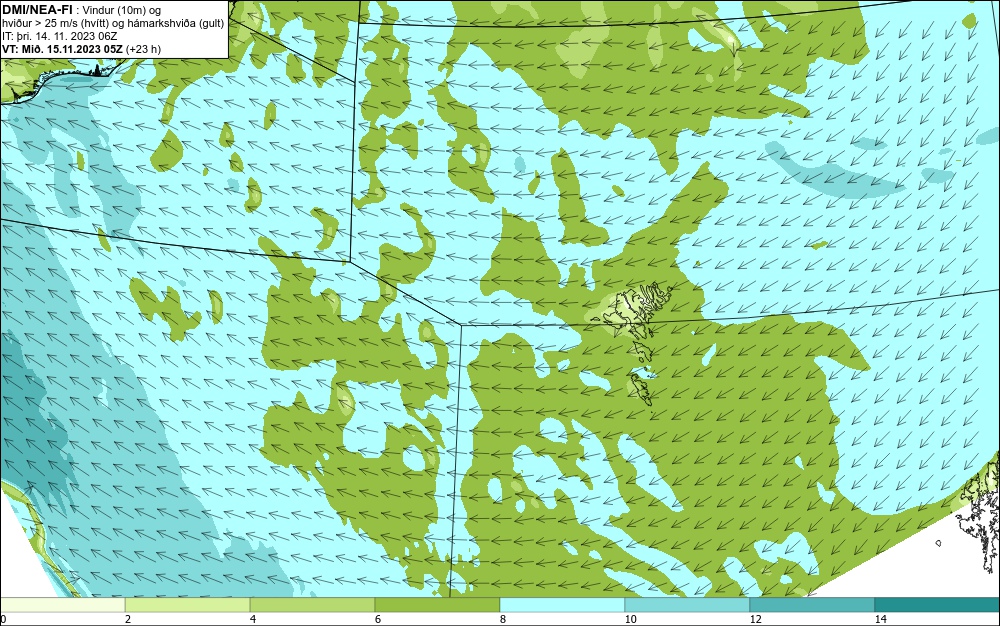The image size is (1000, 626).
Task: Click the 0–2 m/s color swatch in the legend bar
Action: tap(62, 605)
